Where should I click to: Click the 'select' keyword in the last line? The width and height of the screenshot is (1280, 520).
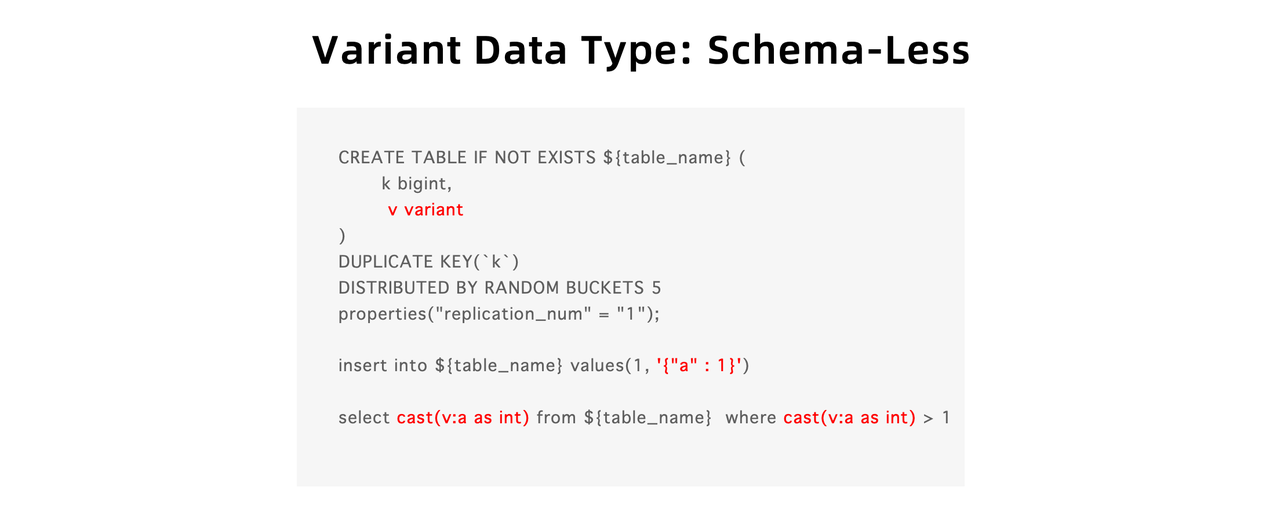(x=364, y=418)
